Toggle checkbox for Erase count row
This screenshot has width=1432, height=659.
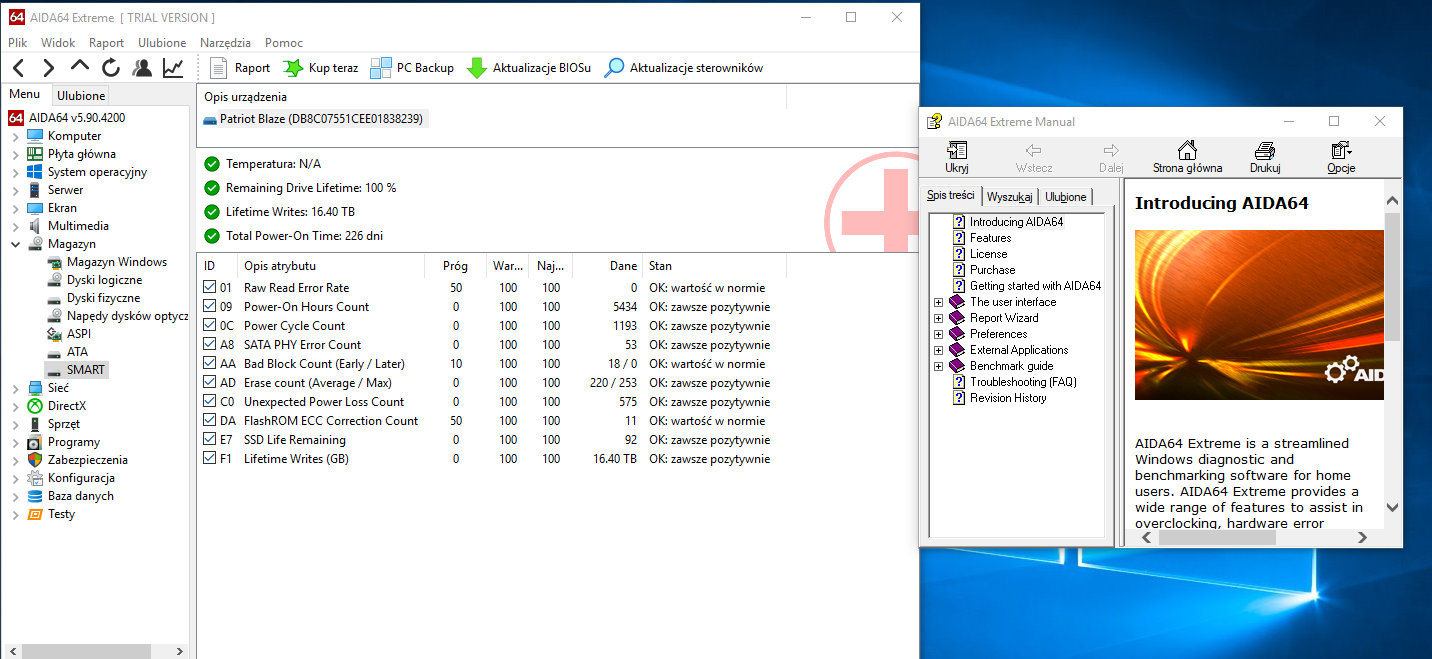point(209,383)
